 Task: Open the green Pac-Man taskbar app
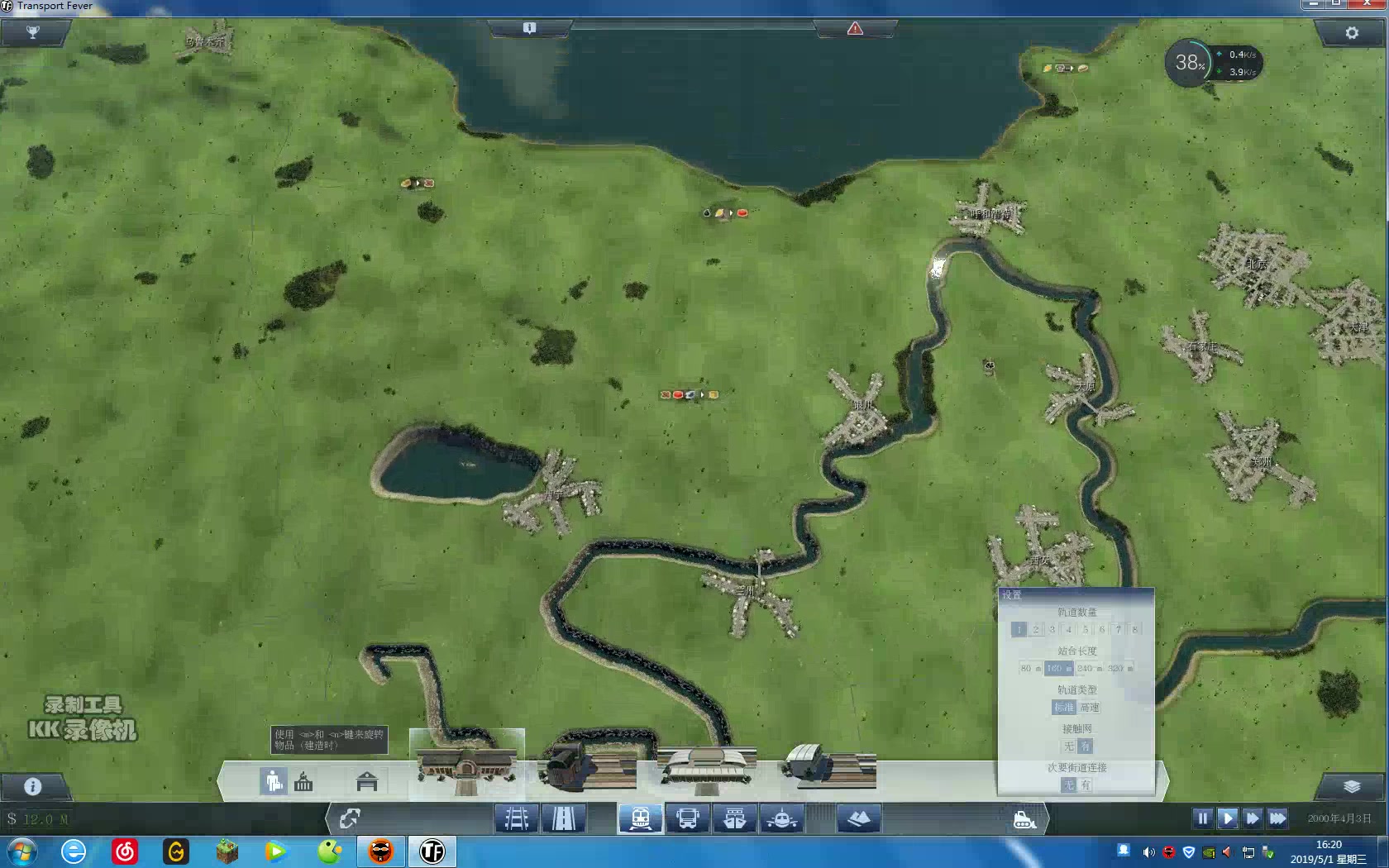coord(329,851)
